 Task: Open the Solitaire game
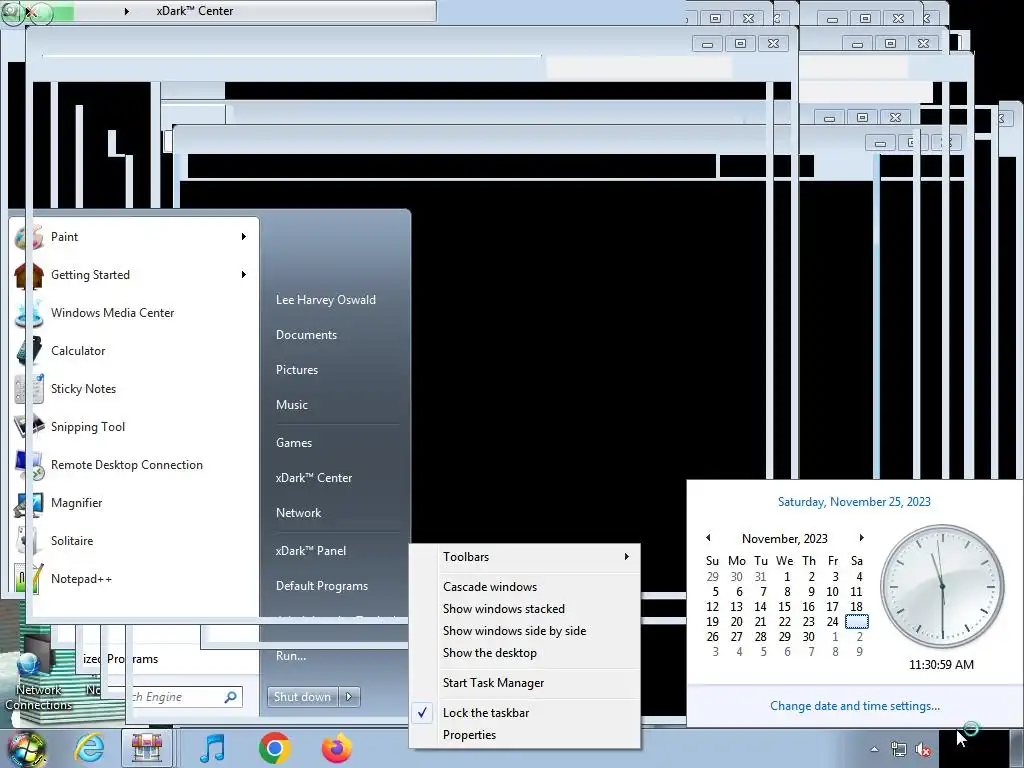(134, 540)
